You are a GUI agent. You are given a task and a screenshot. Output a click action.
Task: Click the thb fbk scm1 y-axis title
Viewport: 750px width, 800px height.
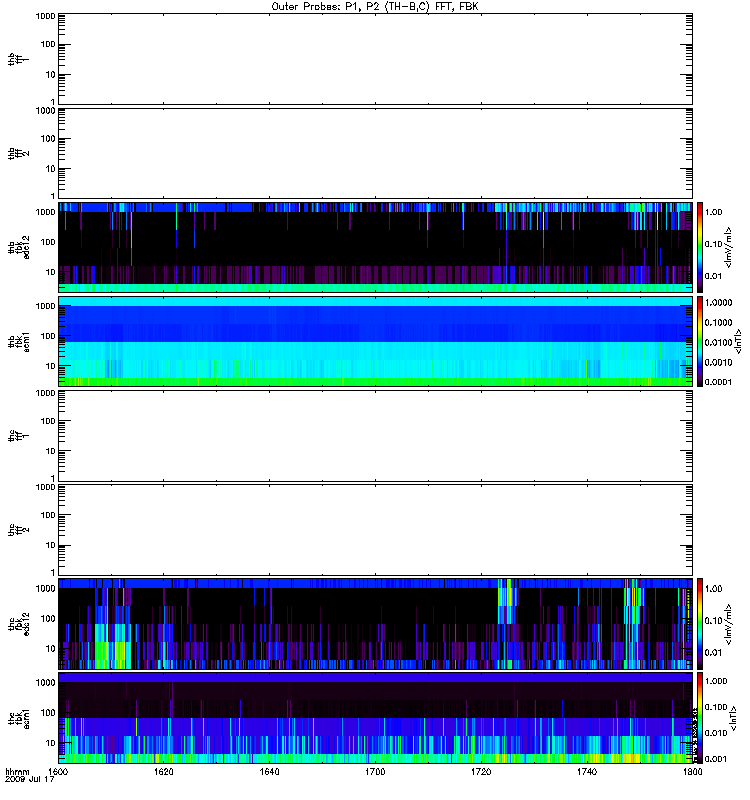(x=19, y=341)
